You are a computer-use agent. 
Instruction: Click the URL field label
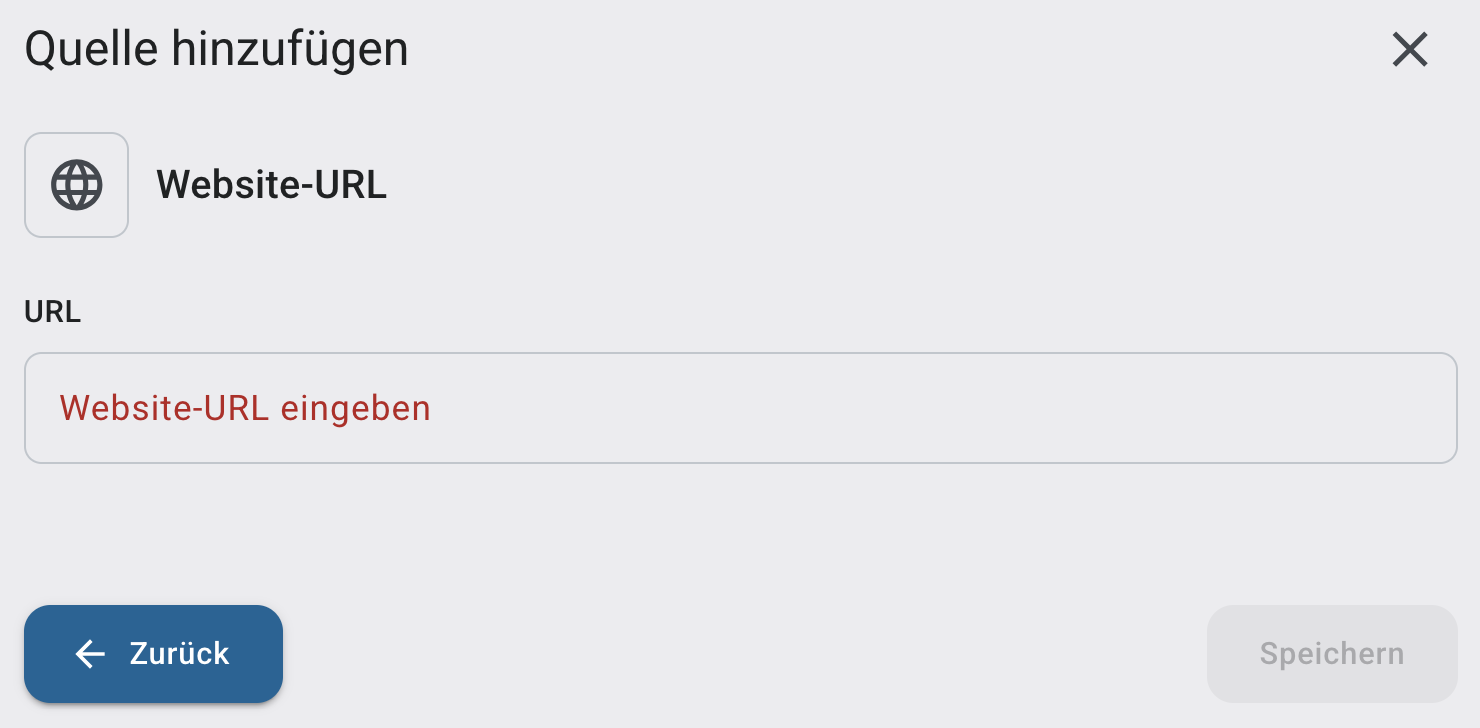click(x=52, y=312)
